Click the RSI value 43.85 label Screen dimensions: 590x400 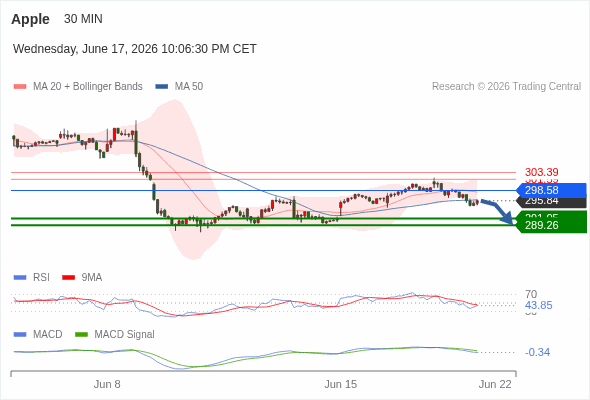click(538, 305)
